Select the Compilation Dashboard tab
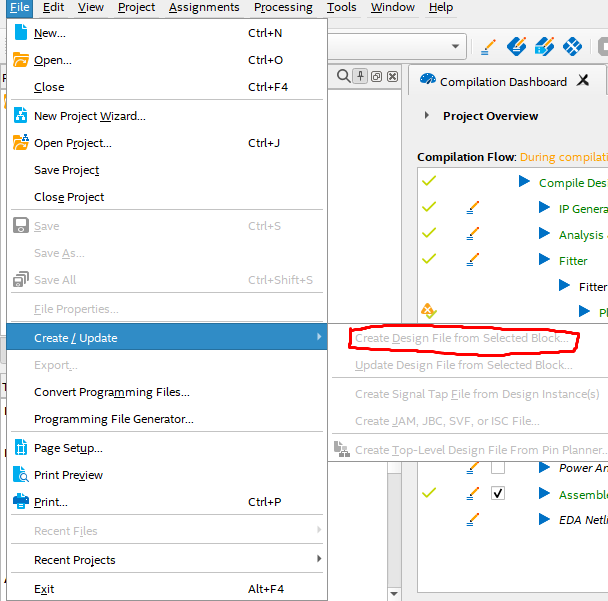608x601 pixels. (503, 82)
